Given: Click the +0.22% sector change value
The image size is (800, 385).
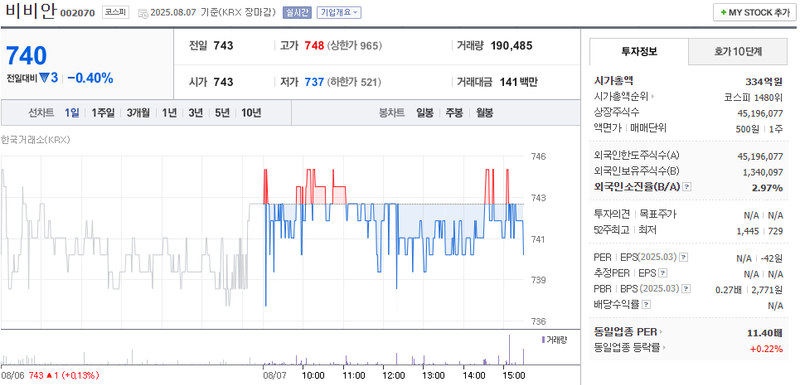Looking at the screenshot, I should 766,349.
